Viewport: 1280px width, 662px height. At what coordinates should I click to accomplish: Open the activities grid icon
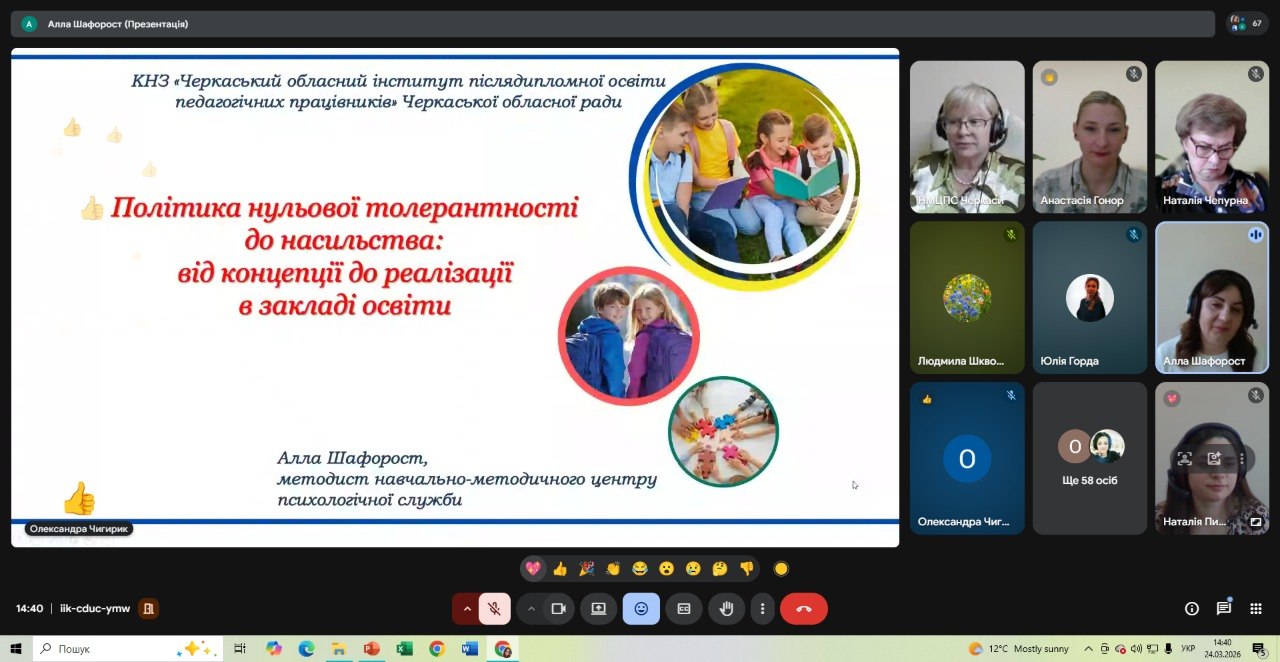click(x=1257, y=608)
